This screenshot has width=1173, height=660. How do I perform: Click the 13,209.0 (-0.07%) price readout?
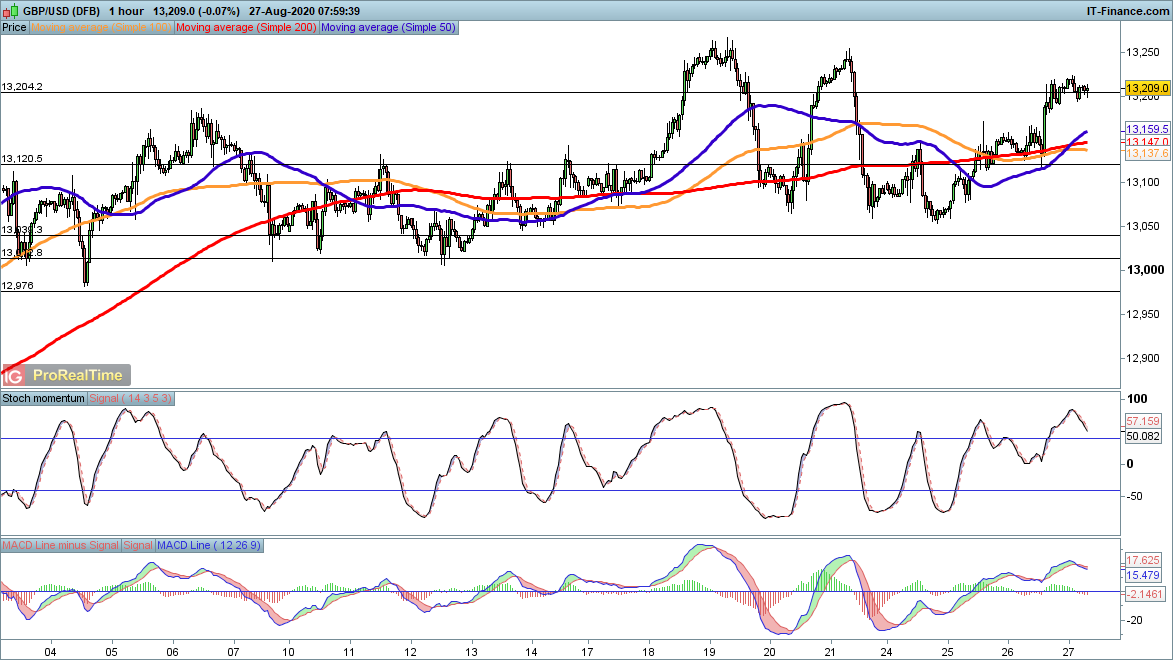pyautogui.click(x=196, y=11)
